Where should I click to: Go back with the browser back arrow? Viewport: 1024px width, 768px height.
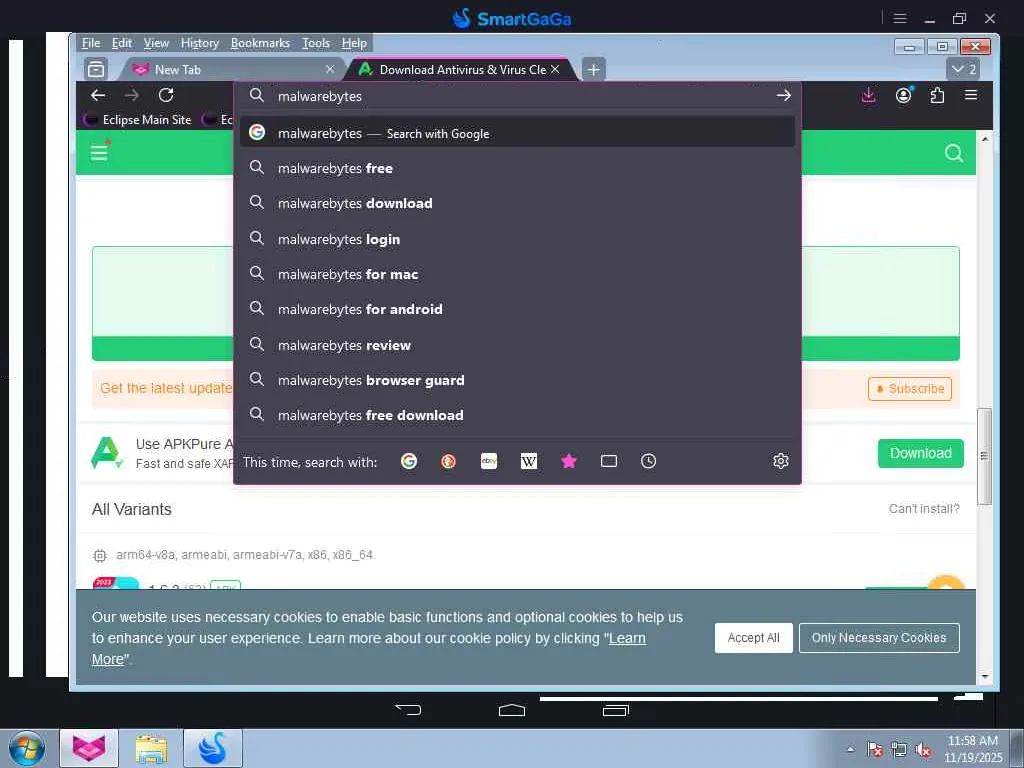98,95
